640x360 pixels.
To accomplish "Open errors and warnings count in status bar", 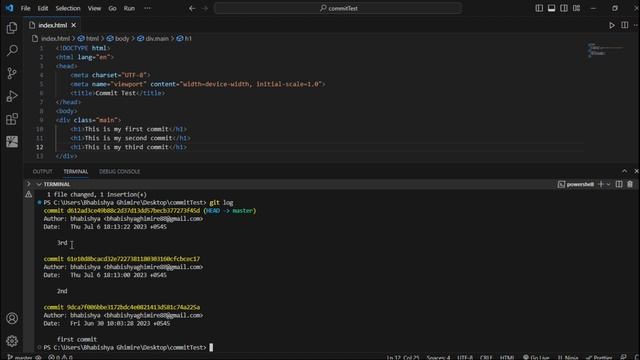I will point(60,357).
